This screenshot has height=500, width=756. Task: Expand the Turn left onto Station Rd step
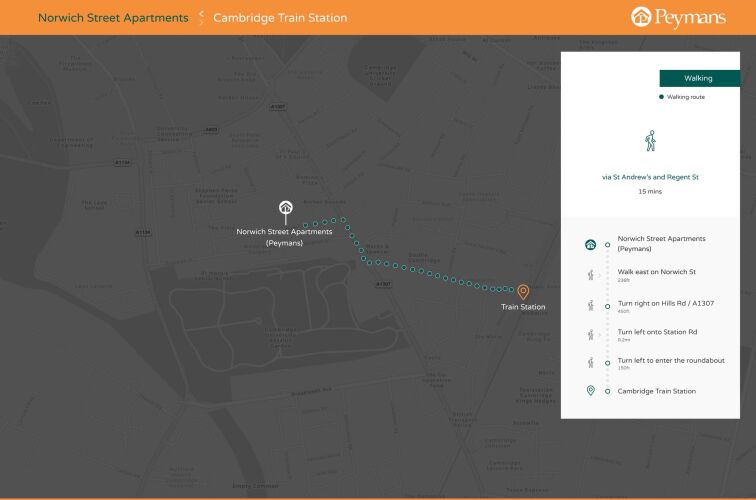(x=657, y=332)
